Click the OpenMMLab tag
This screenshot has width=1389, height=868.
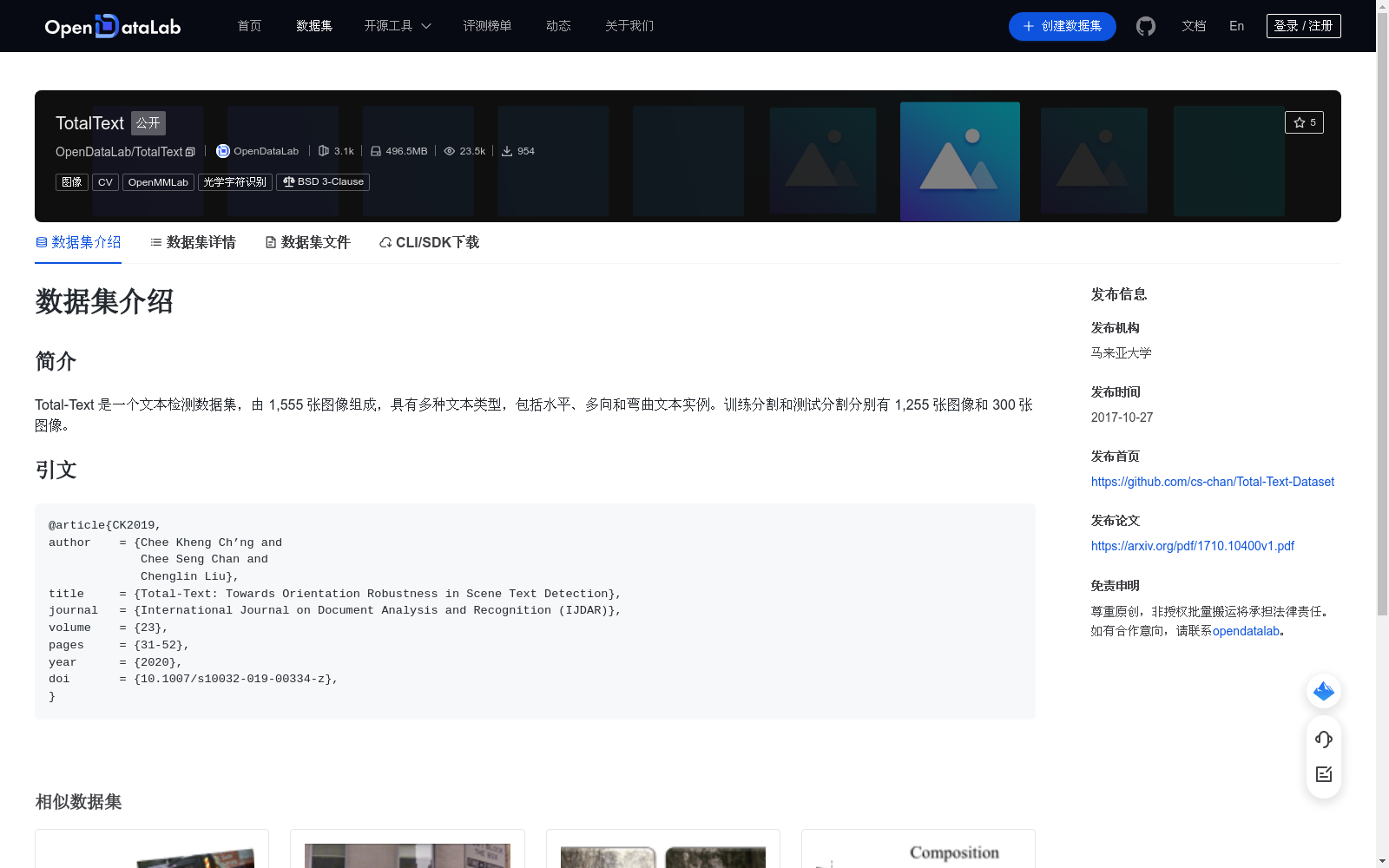point(158,182)
